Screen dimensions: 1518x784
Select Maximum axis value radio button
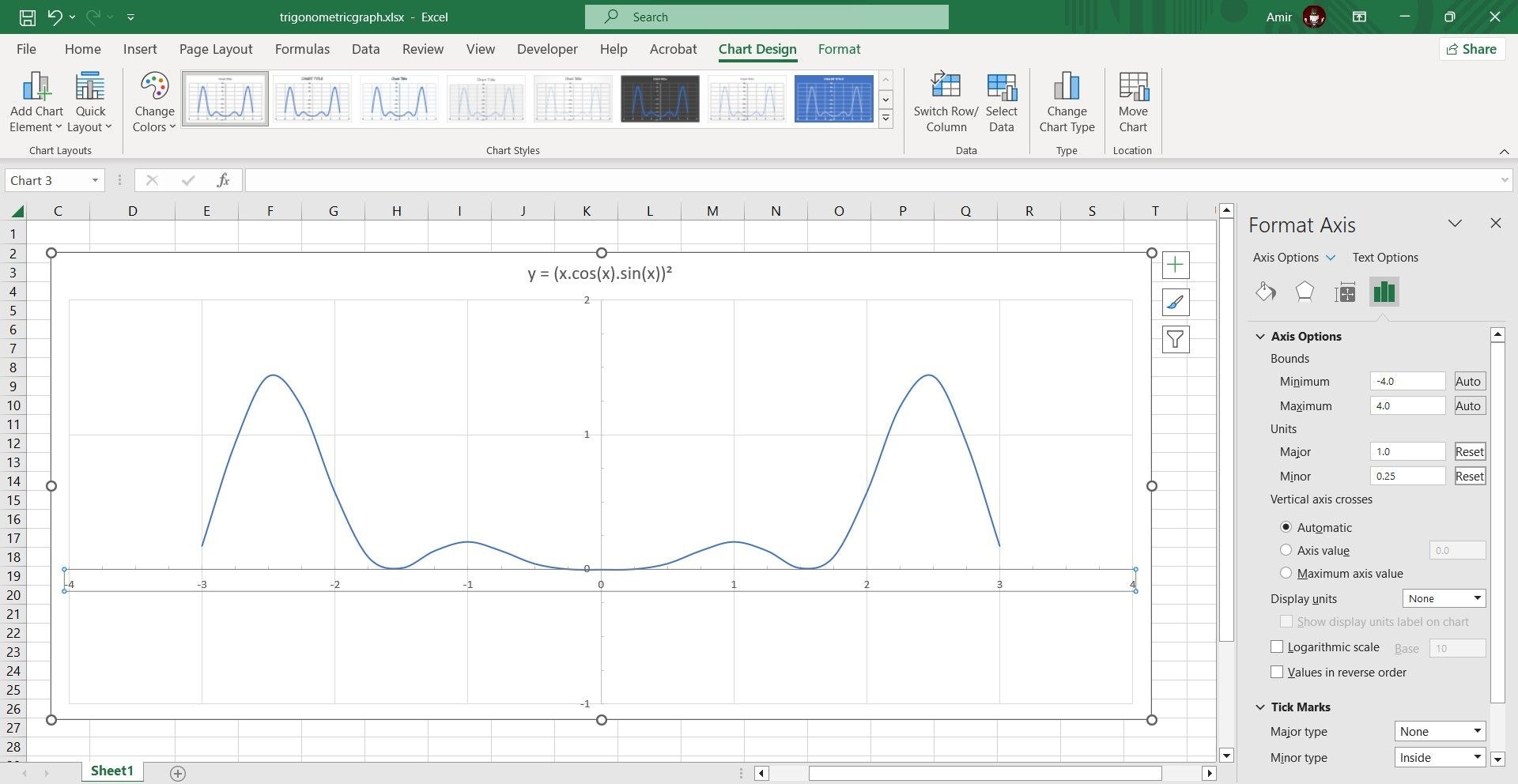(x=1286, y=573)
